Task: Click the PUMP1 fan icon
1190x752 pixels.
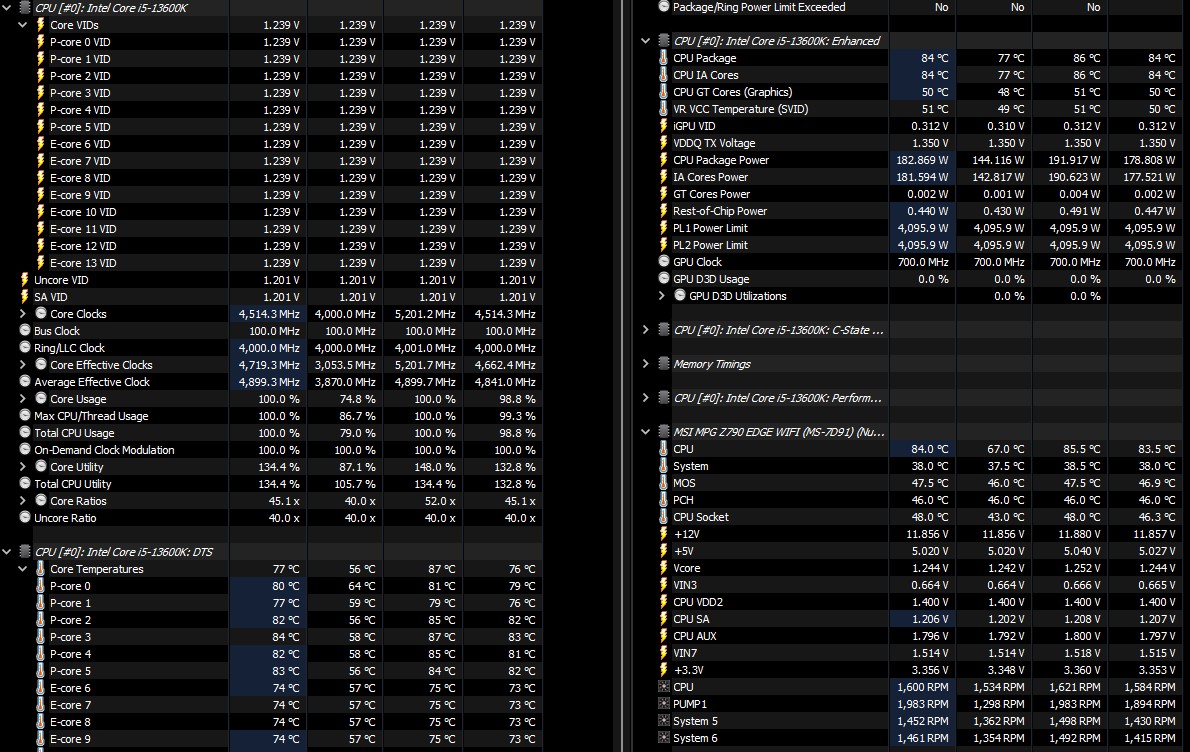Action: (x=664, y=704)
